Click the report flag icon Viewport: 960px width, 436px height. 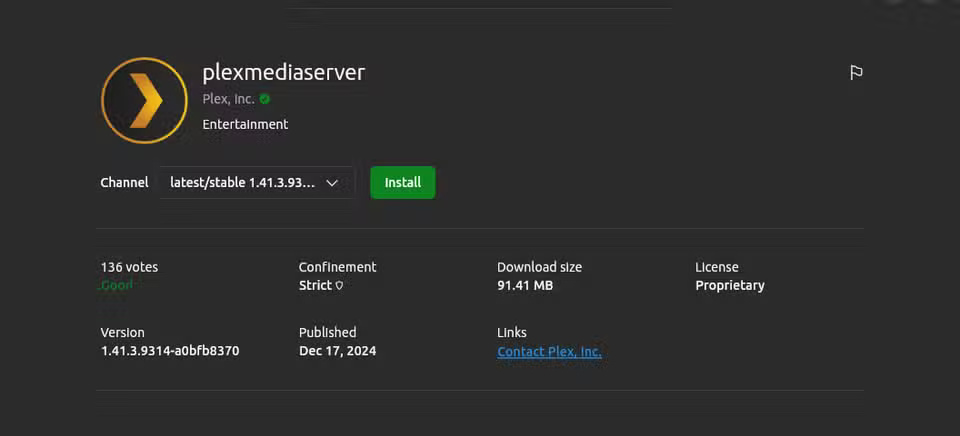(856, 73)
